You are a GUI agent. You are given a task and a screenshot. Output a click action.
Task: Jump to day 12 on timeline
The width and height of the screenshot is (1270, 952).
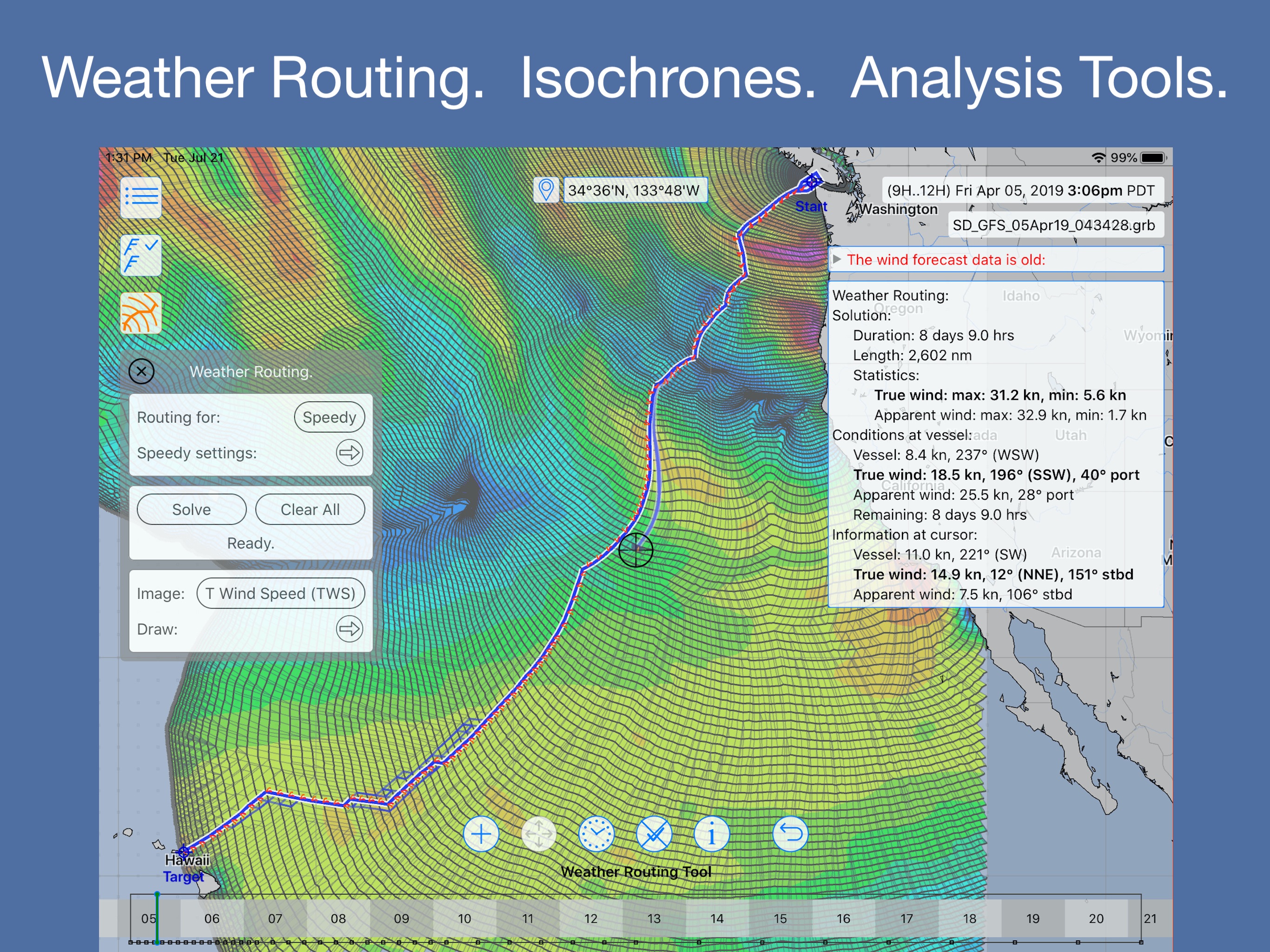(x=591, y=919)
